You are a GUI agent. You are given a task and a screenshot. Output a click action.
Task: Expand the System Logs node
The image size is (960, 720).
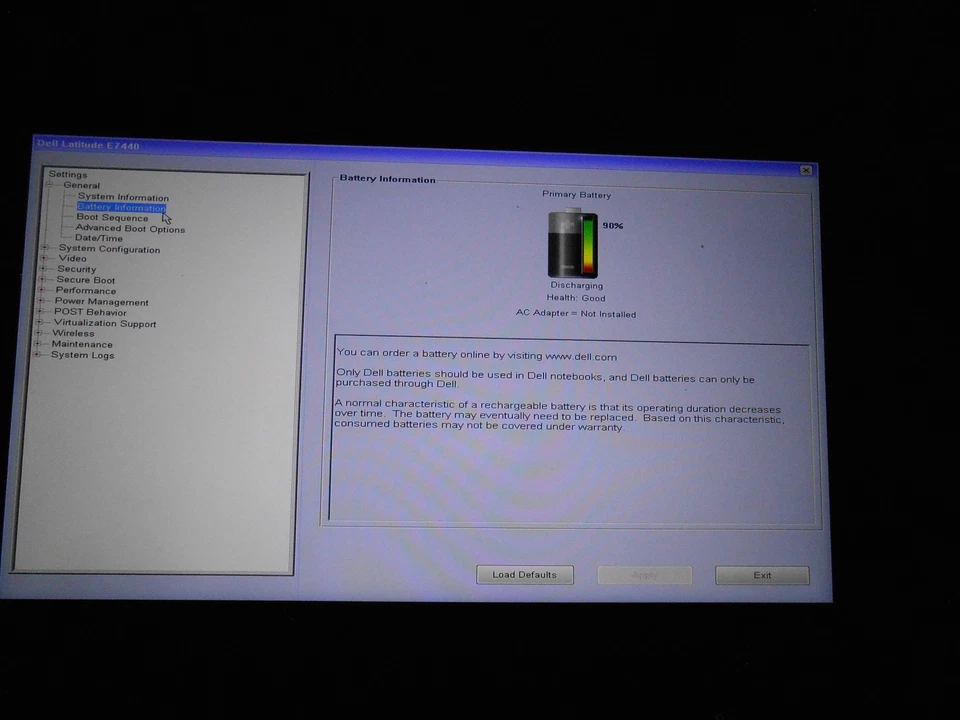click(x=38, y=354)
